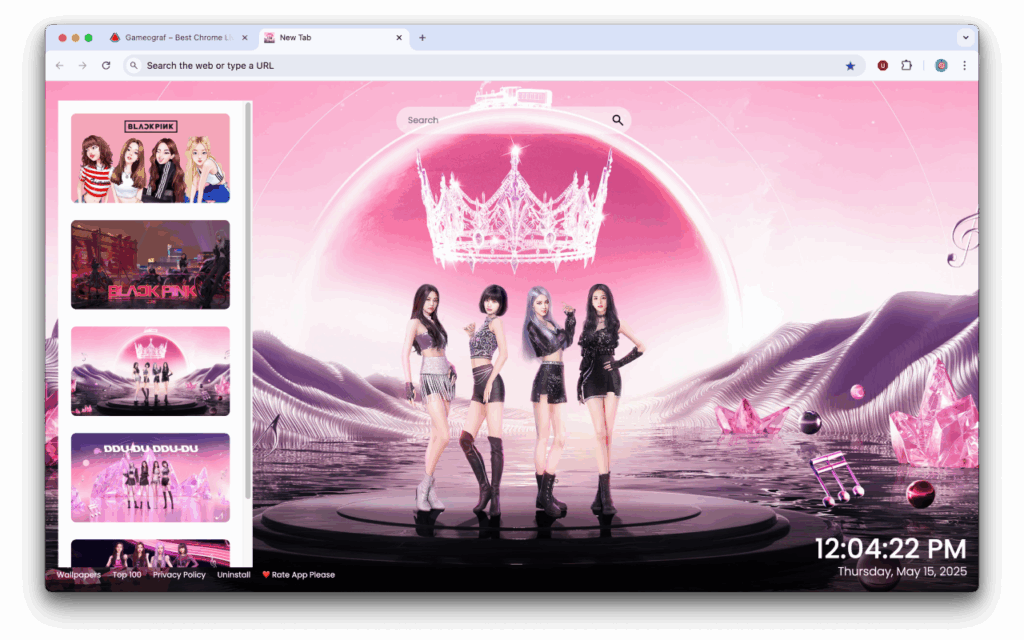Click the Chrome profile avatar

(940, 64)
